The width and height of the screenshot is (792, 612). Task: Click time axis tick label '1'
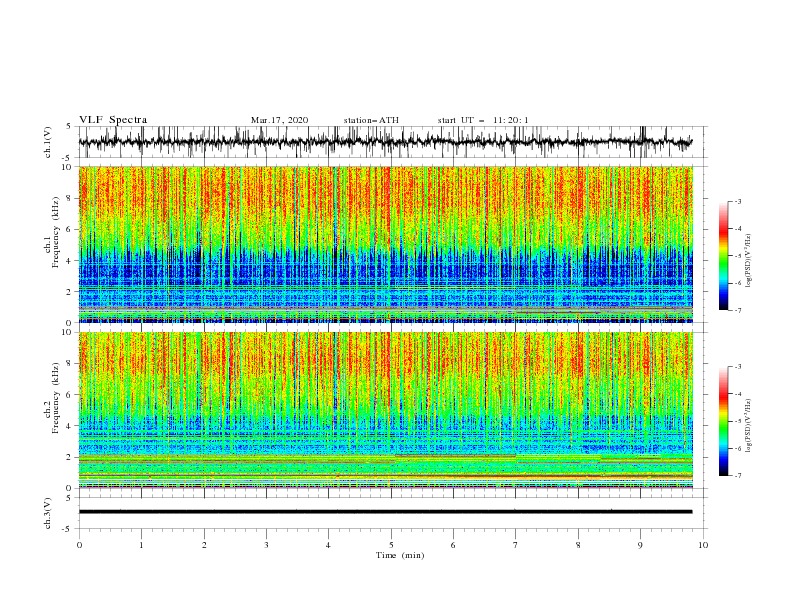pyautogui.click(x=141, y=545)
